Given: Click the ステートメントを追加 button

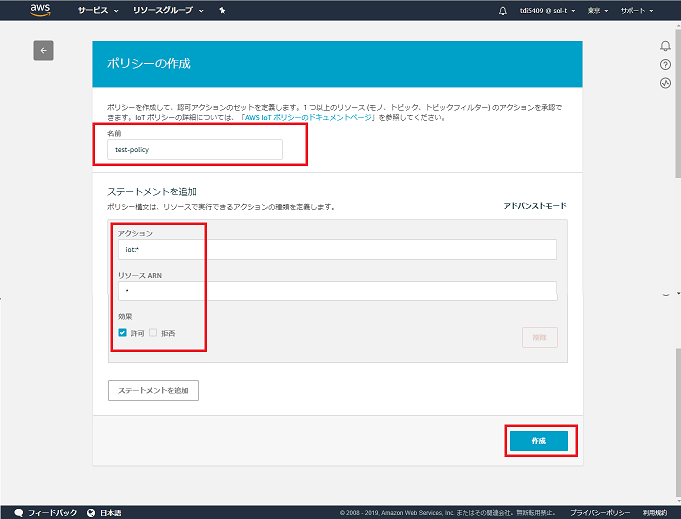Looking at the screenshot, I should pyautogui.click(x=153, y=389).
